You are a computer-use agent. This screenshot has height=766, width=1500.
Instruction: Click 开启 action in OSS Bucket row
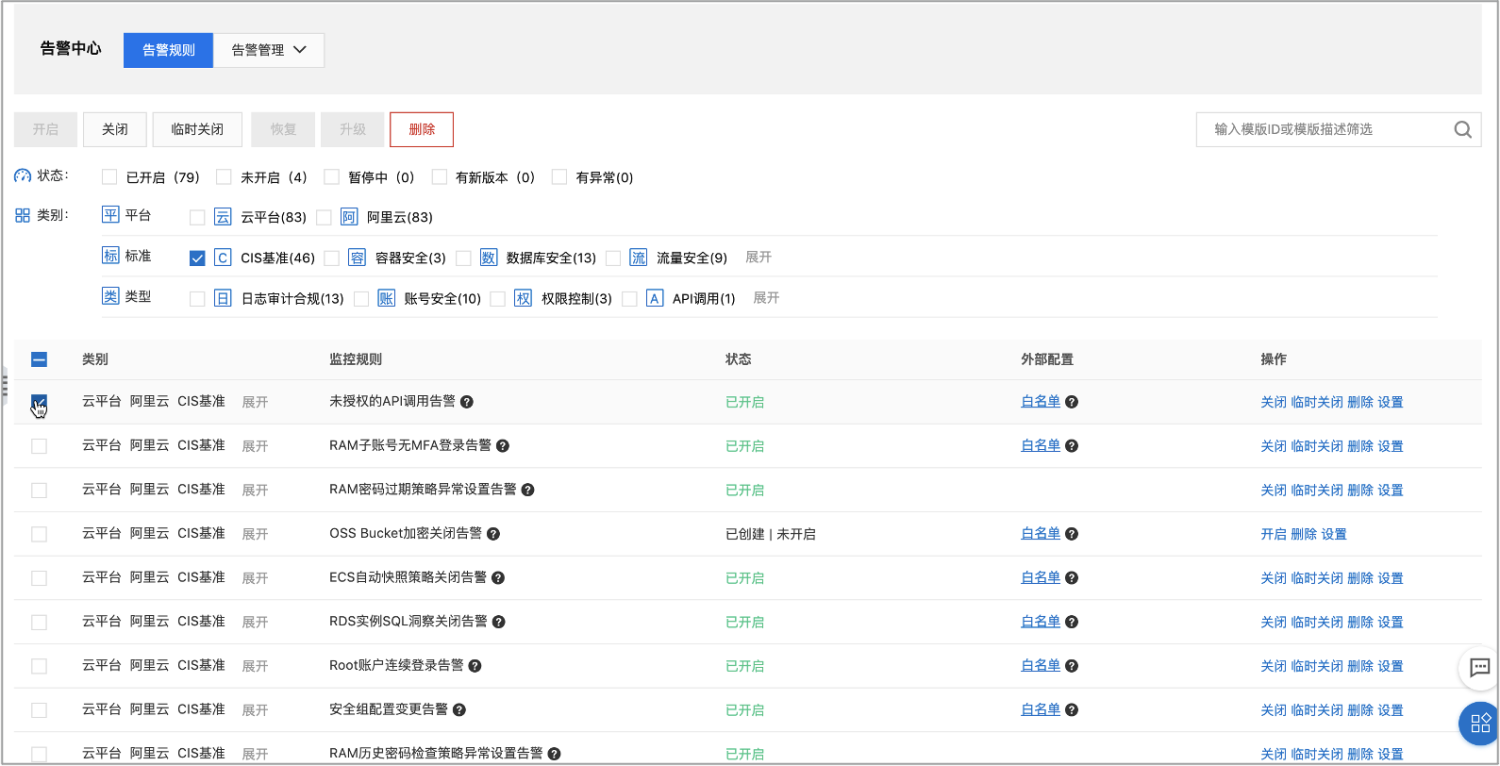[1273, 534]
